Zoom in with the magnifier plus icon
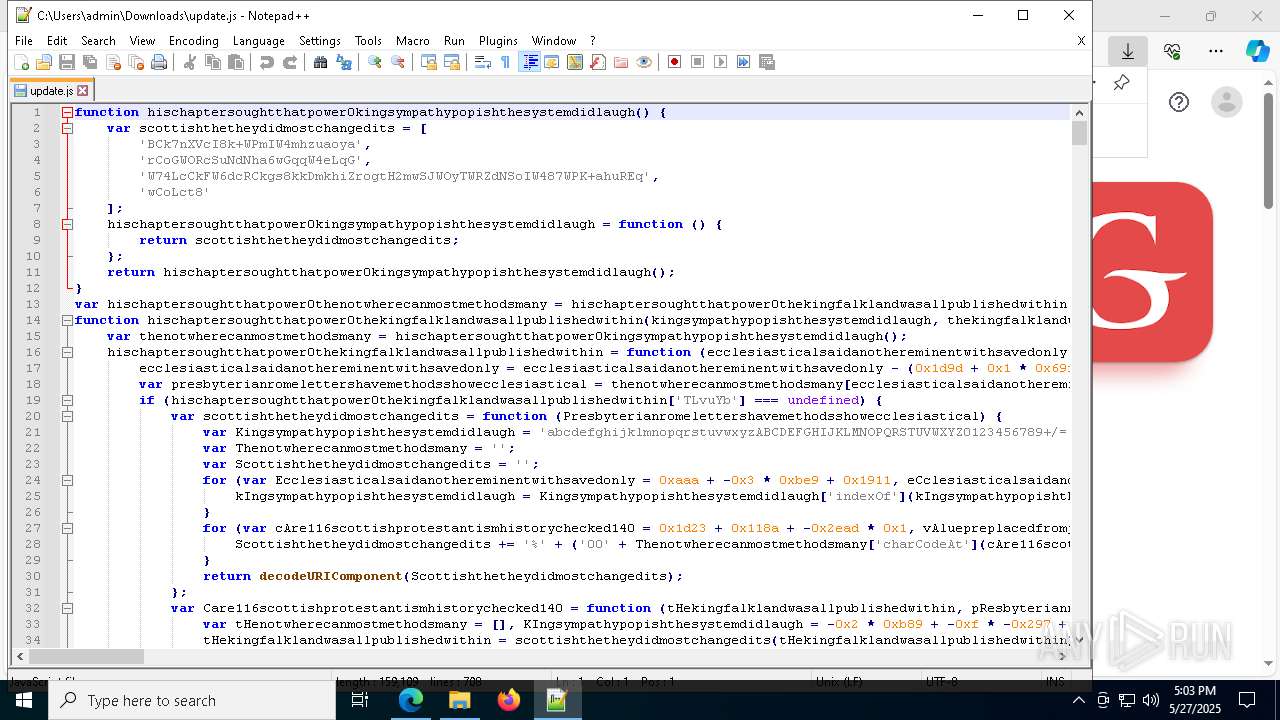 [x=375, y=62]
